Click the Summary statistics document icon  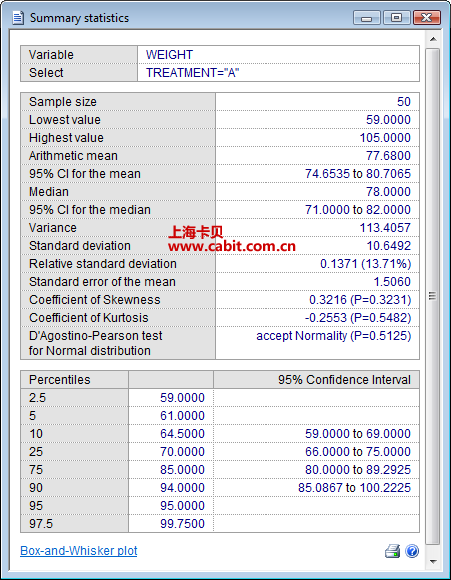point(18,17)
